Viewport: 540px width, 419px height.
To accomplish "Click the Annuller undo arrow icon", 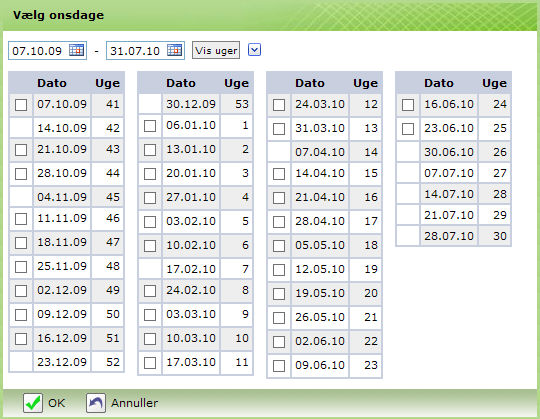I will point(95,403).
